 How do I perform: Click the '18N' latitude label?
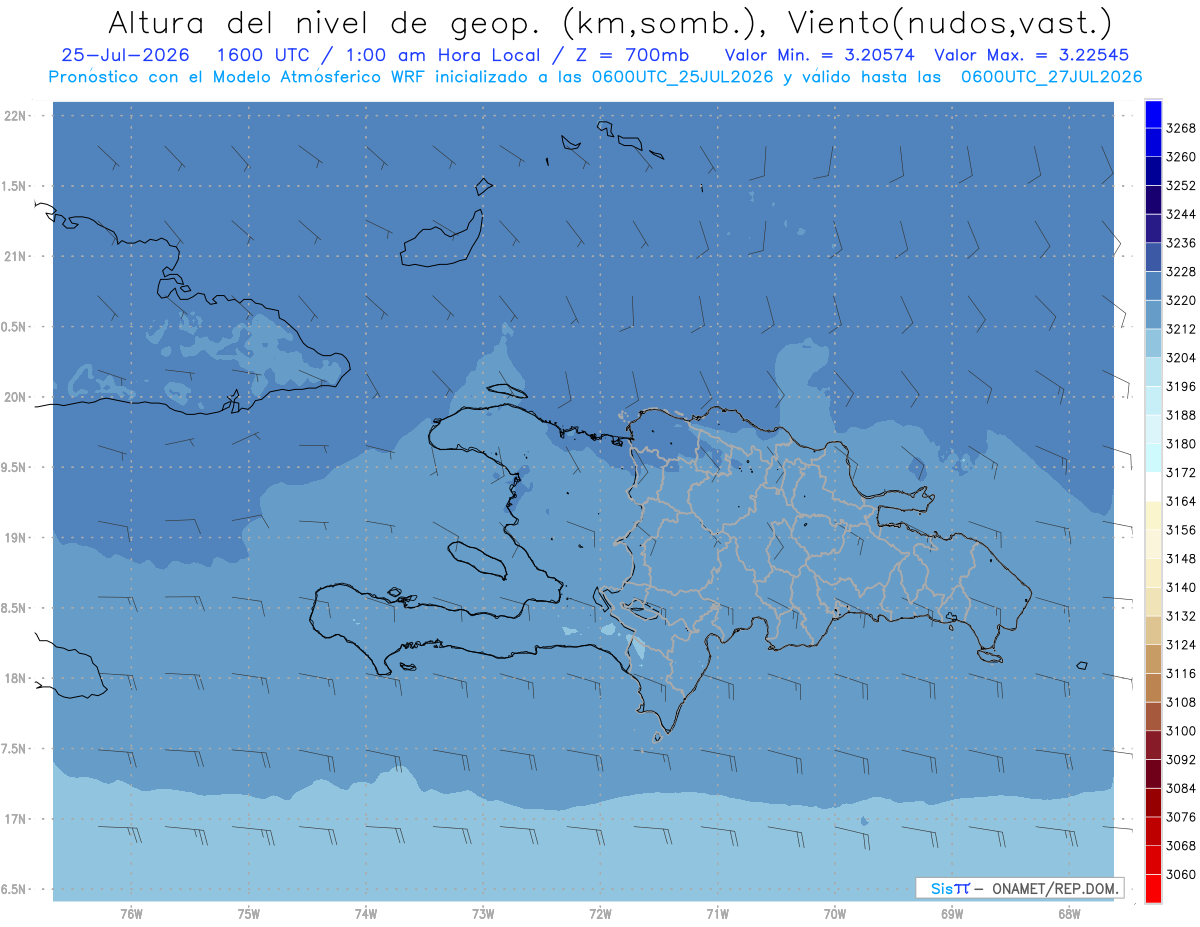pyautogui.click(x=16, y=678)
